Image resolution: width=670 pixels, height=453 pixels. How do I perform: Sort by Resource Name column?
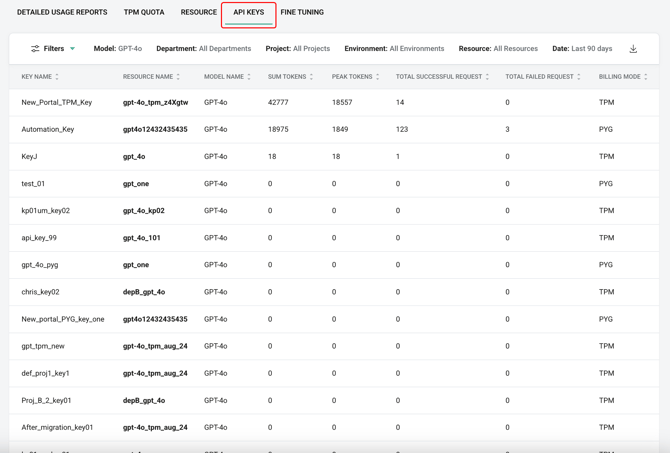178,76
